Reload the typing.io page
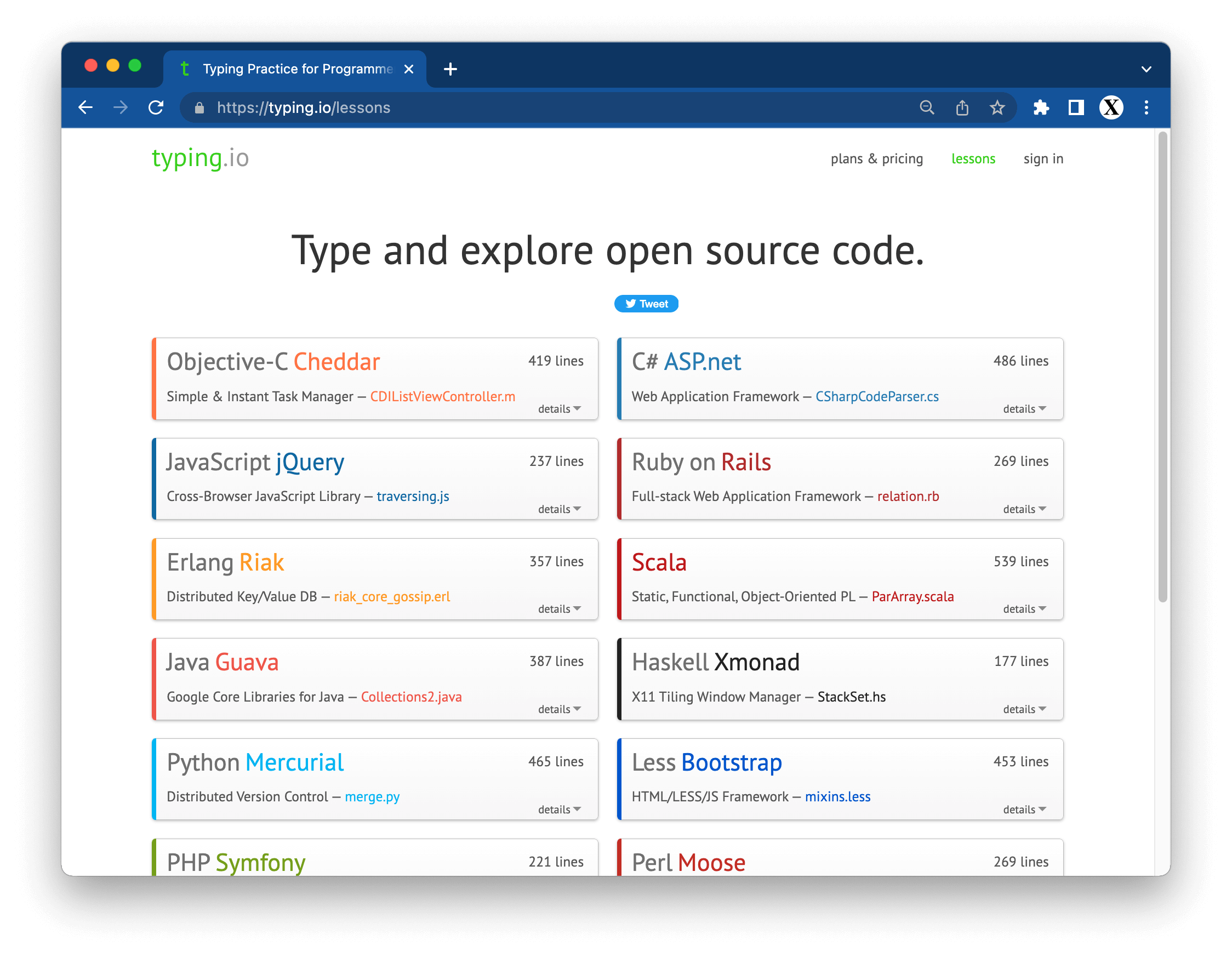 (156, 107)
